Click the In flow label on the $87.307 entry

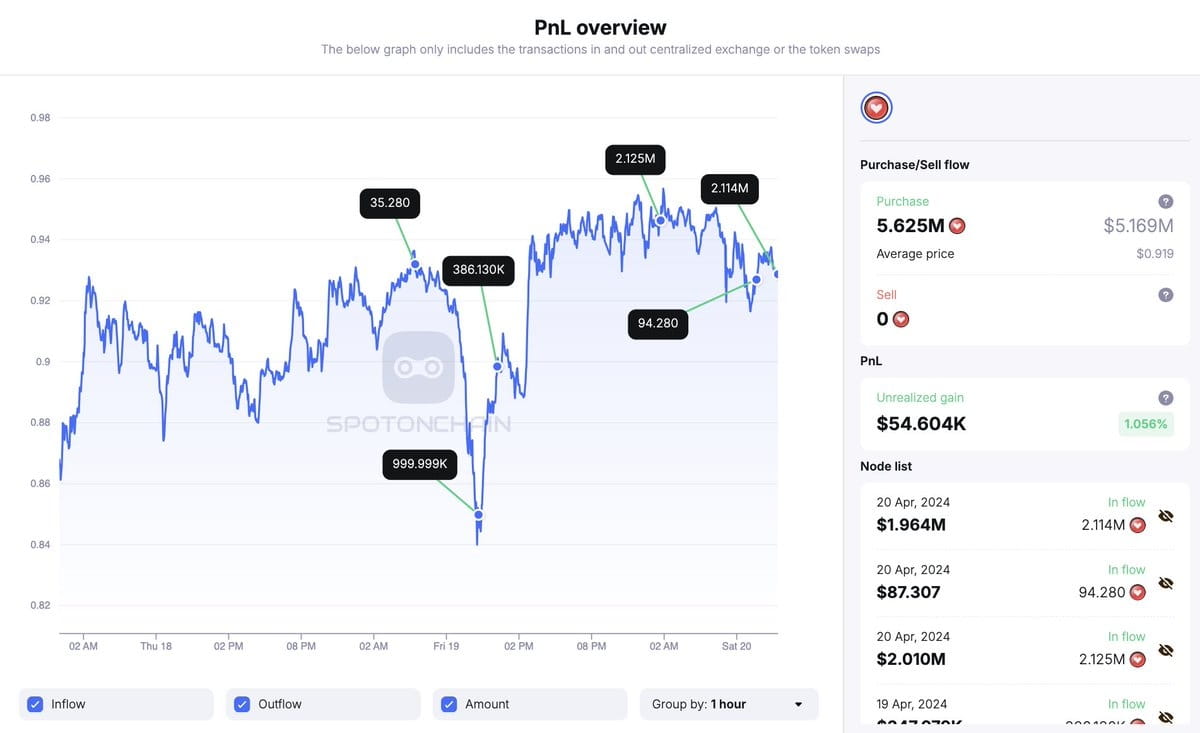point(1126,569)
